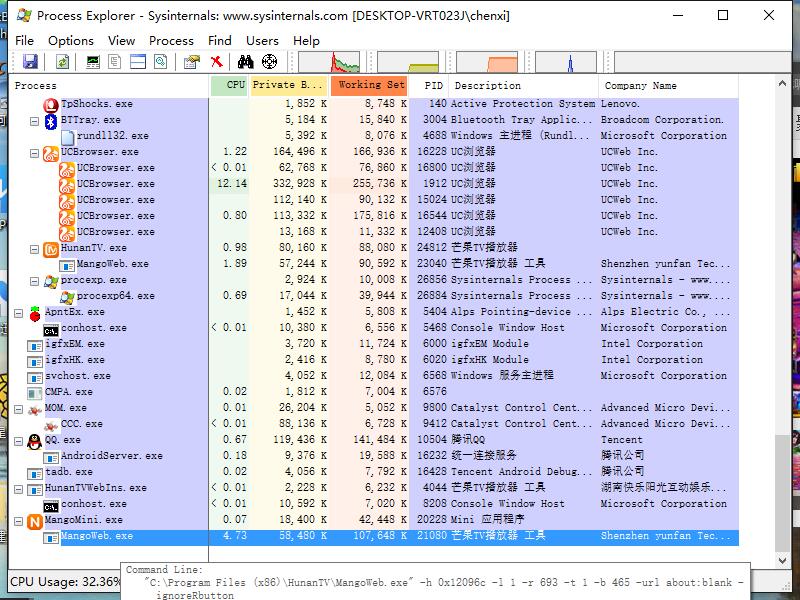800x600 pixels.
Task: Sort by the PID column header
Action: pyautogui.click(x=429, y=86)
